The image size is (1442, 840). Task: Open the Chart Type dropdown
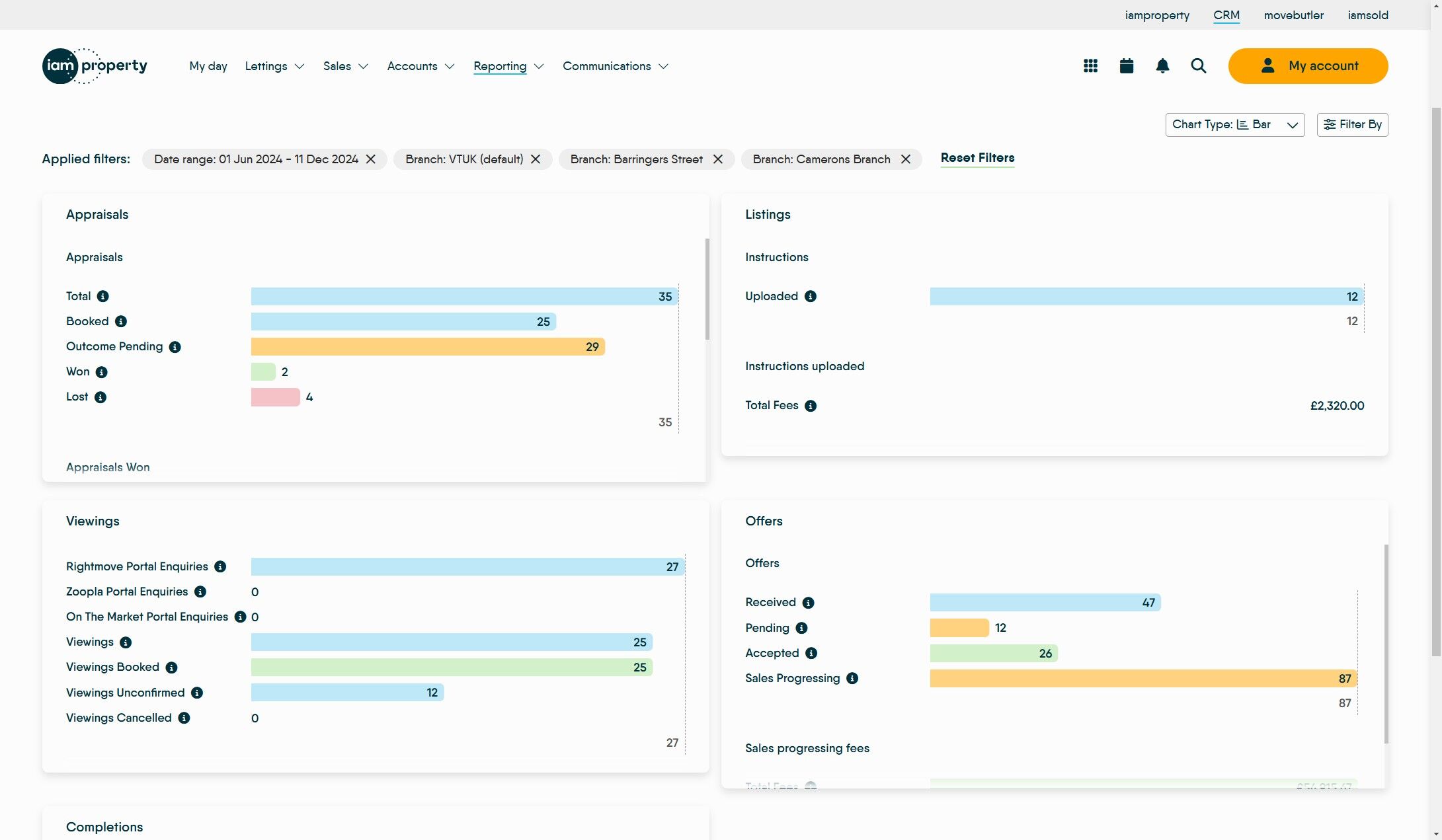click(x=1234, y=125)
